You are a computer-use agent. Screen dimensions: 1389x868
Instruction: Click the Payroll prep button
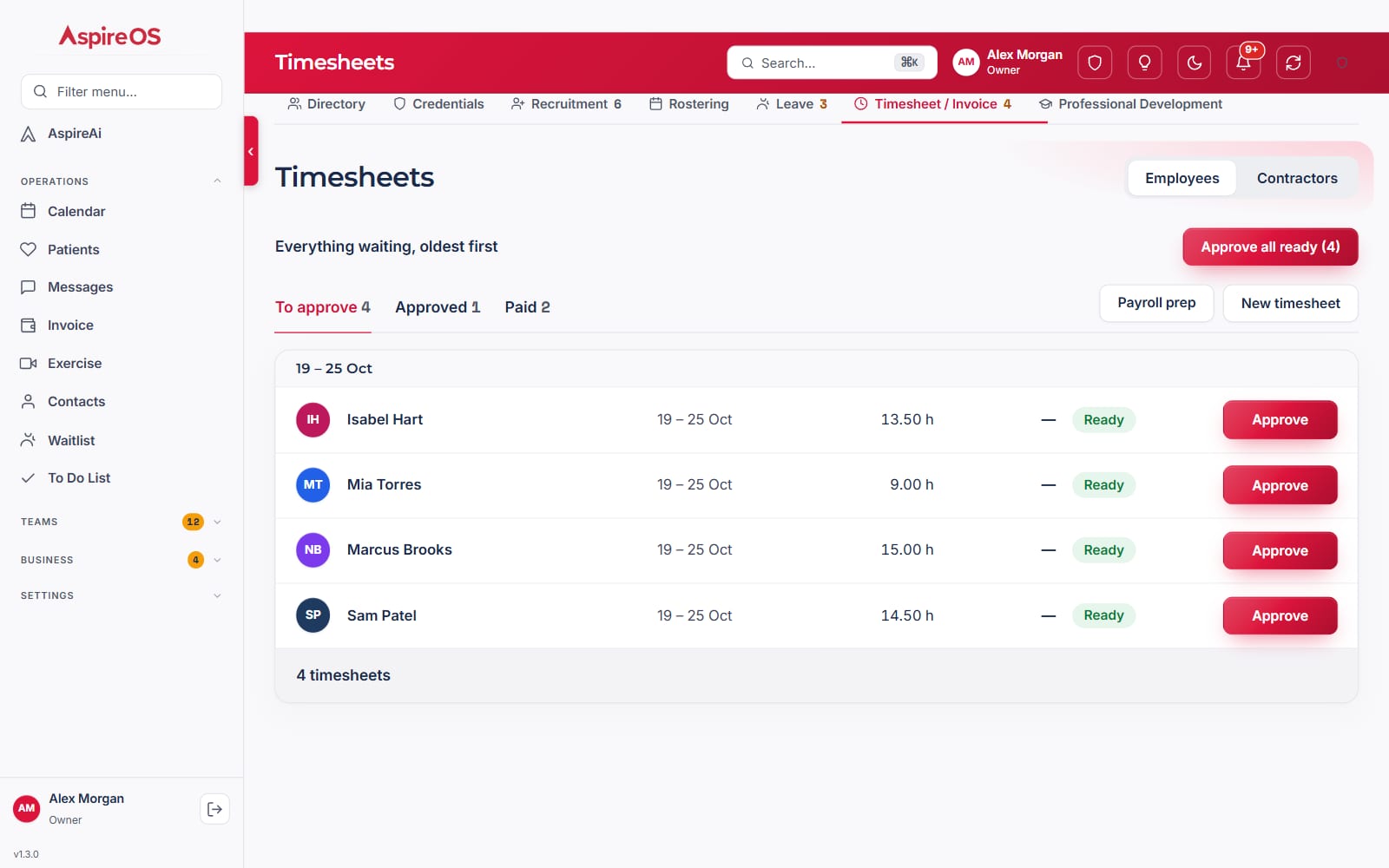coord(1156,303)
